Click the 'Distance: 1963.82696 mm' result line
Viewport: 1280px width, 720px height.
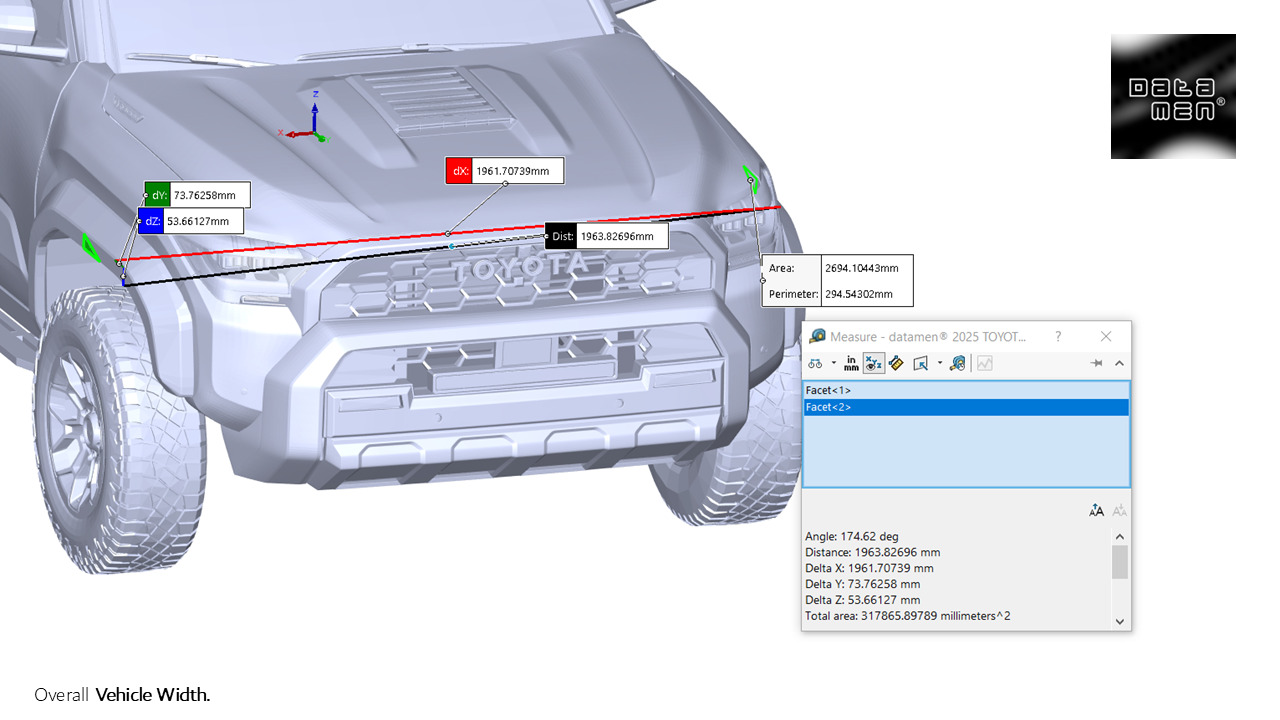point(872,552)
